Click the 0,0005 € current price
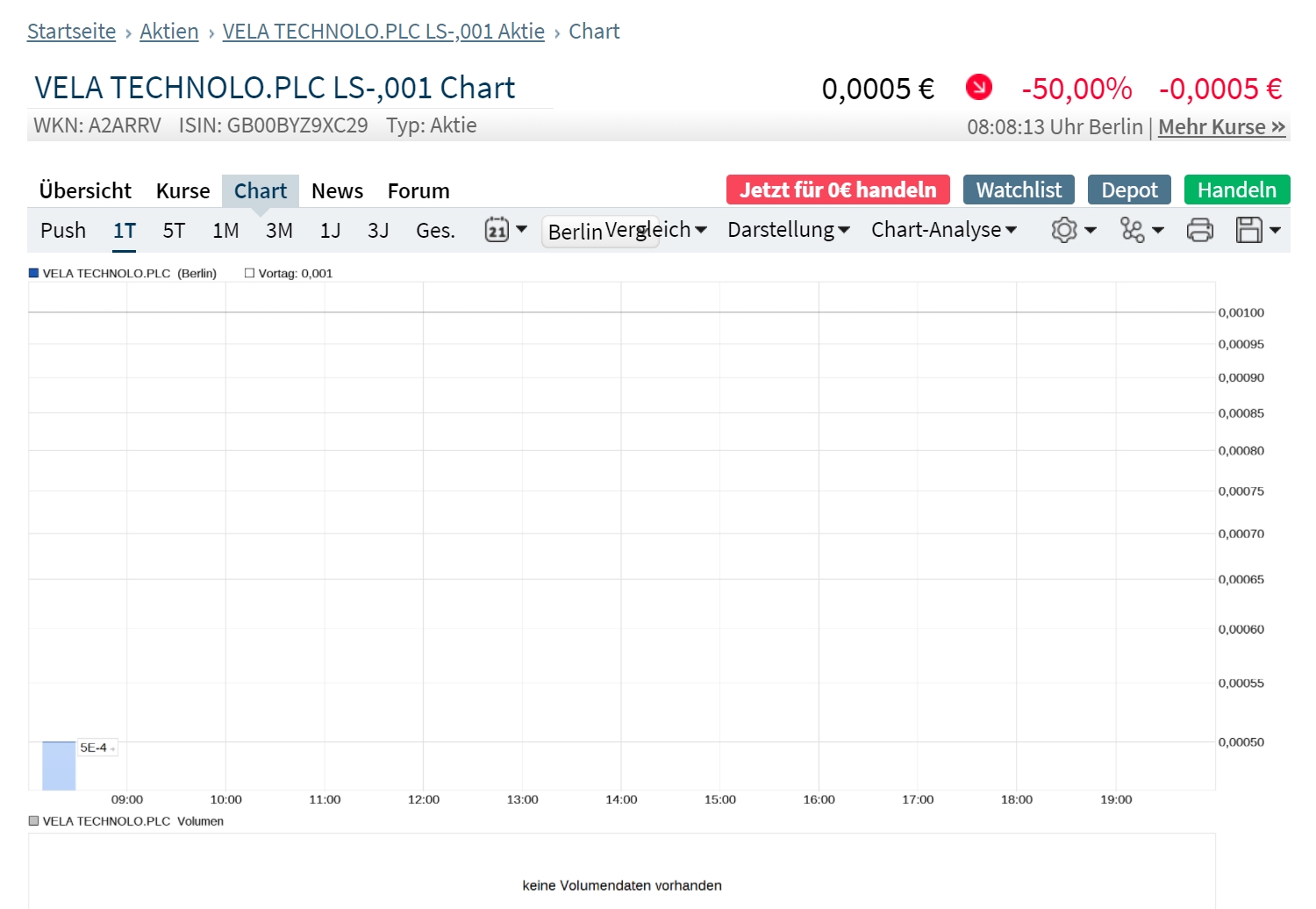Screen dimensions: 1316x909 878,89
